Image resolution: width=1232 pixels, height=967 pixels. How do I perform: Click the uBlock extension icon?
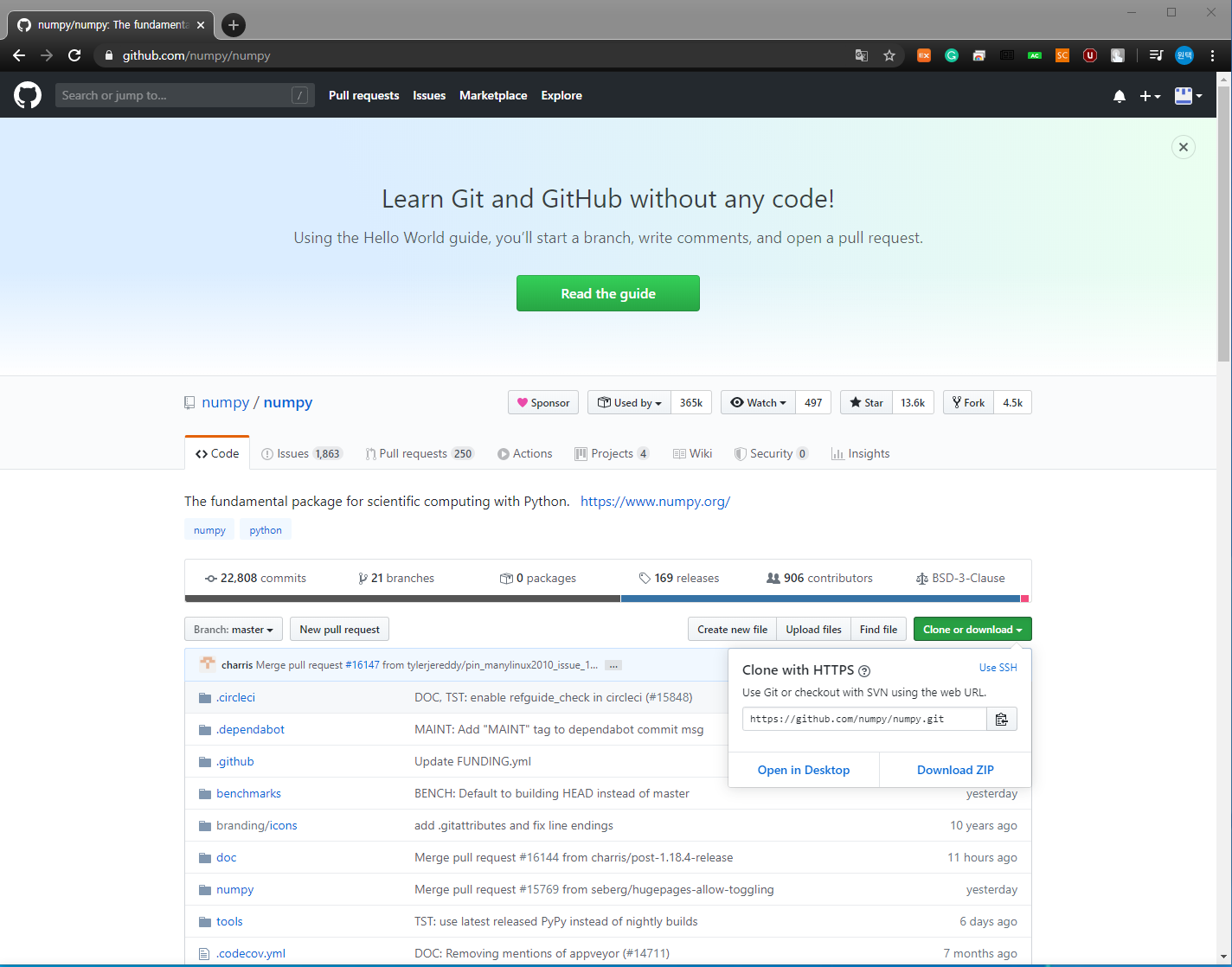[x=1090, y=55]
